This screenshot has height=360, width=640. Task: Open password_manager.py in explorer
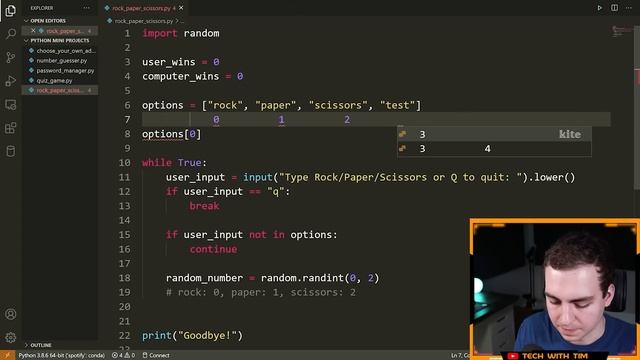[65, 71]
